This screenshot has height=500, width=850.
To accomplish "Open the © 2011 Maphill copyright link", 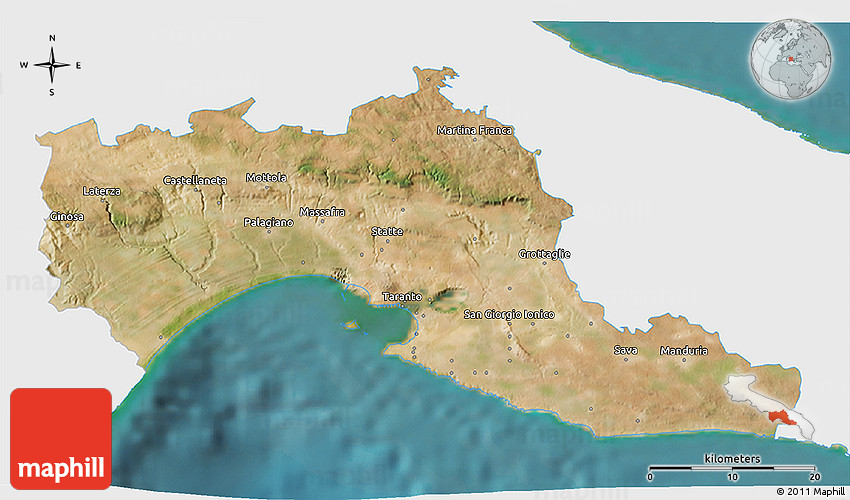I will coord(810,491).
